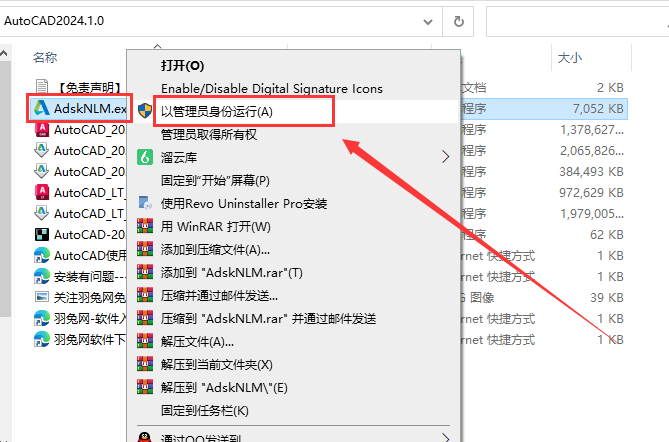669x442 pixels.
Task: Open the 溜云库 menu entry
Action: (178, 157)
